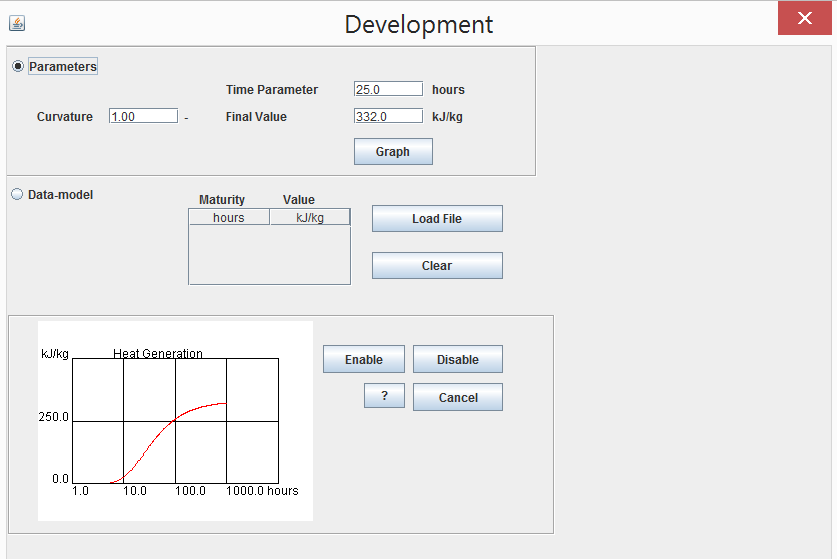Click the 1000.0 hours axis label
Screen dimensions: 837x559
click(262, 491)
